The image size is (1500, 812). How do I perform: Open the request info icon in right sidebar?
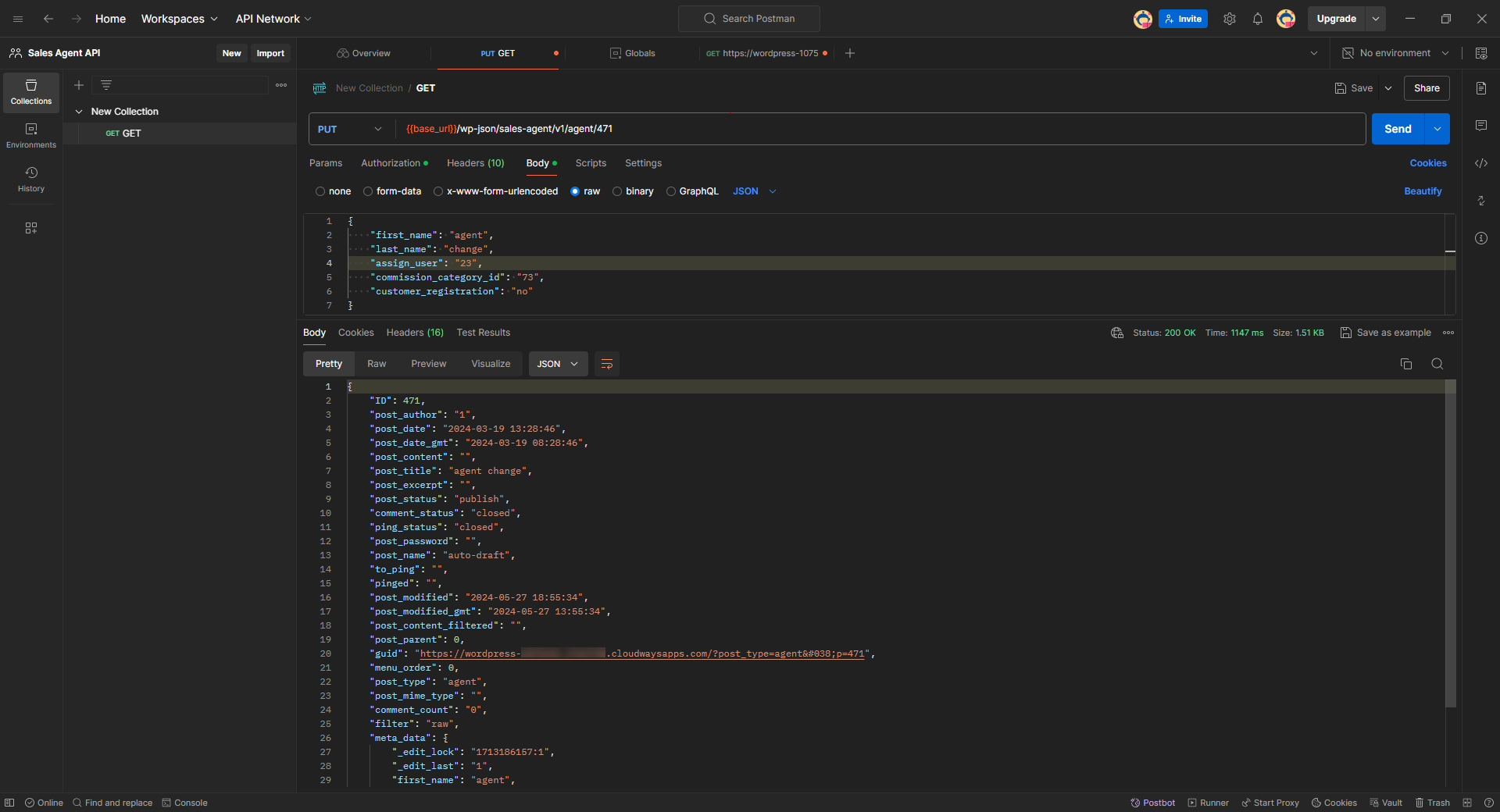point(1481,238)
